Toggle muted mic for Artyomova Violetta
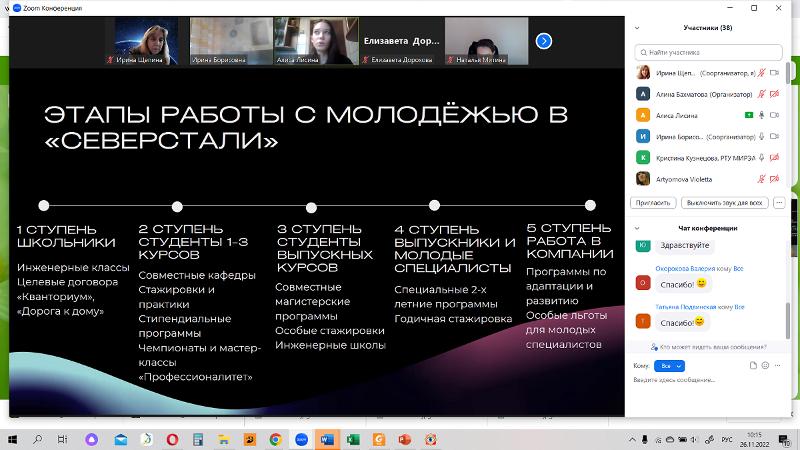 click(x=762, y=179)
